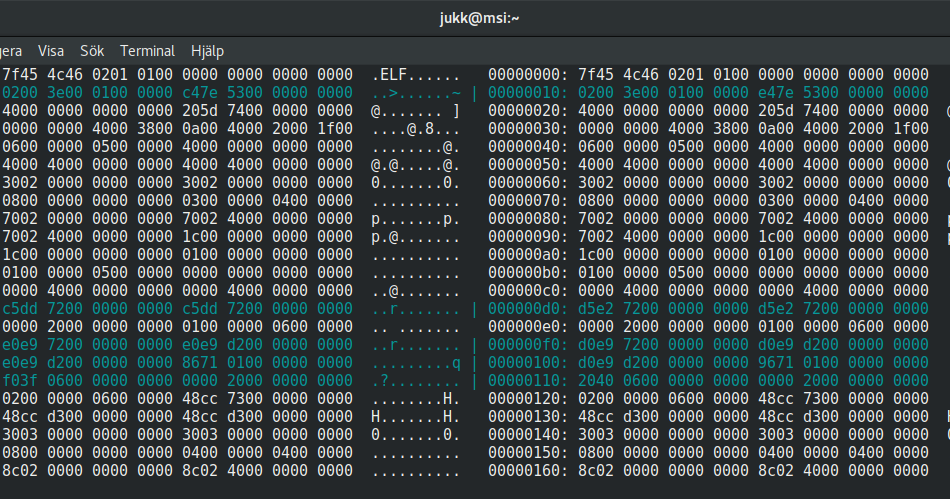
Task: Click the highlighted offset 00000110:
Action: click(528, 380)
